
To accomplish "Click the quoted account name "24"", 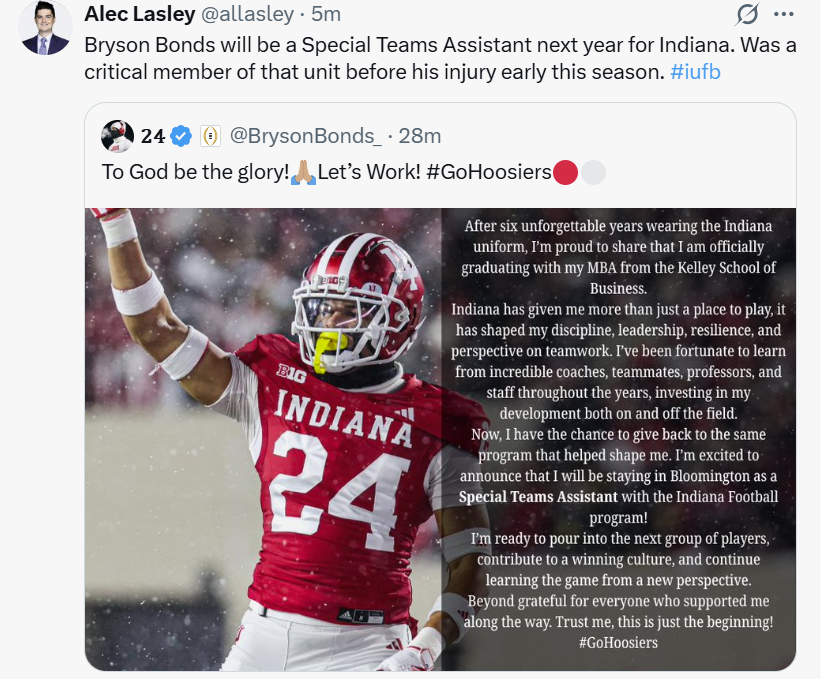I will tap(152, 135).
